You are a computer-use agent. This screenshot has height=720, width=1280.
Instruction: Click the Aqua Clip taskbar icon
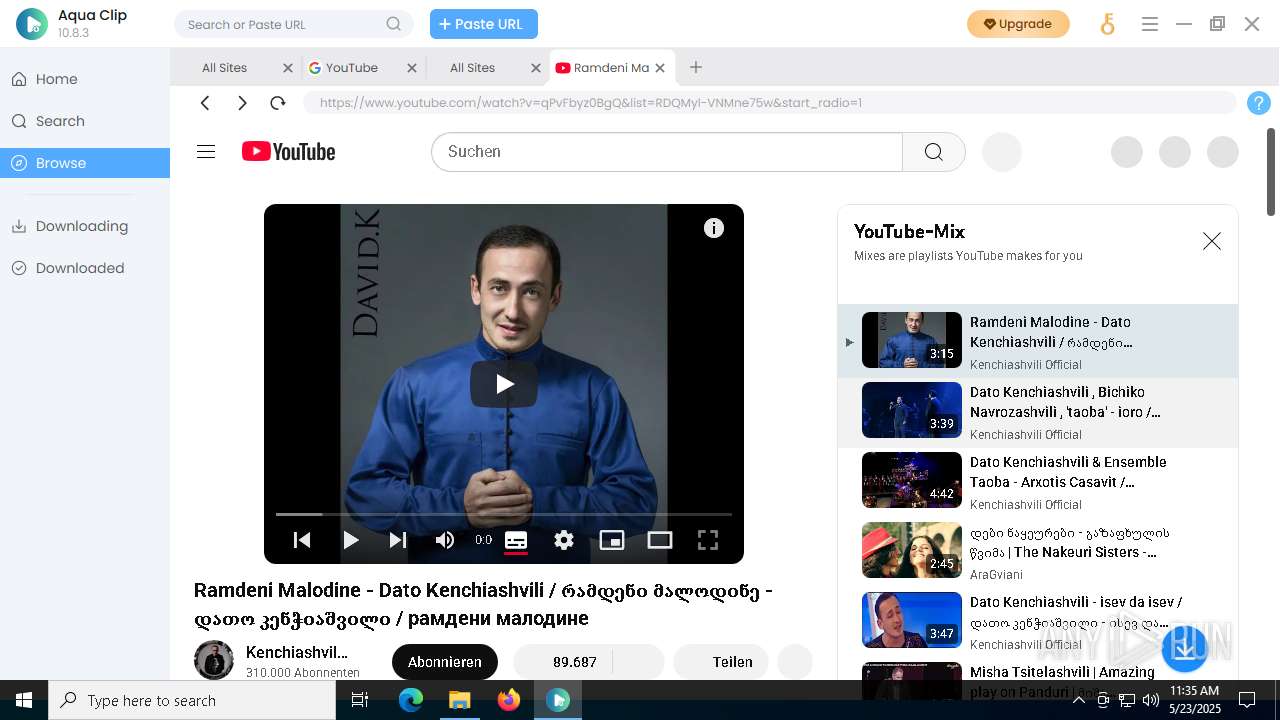pyautogui.click(x=558, y=700)
